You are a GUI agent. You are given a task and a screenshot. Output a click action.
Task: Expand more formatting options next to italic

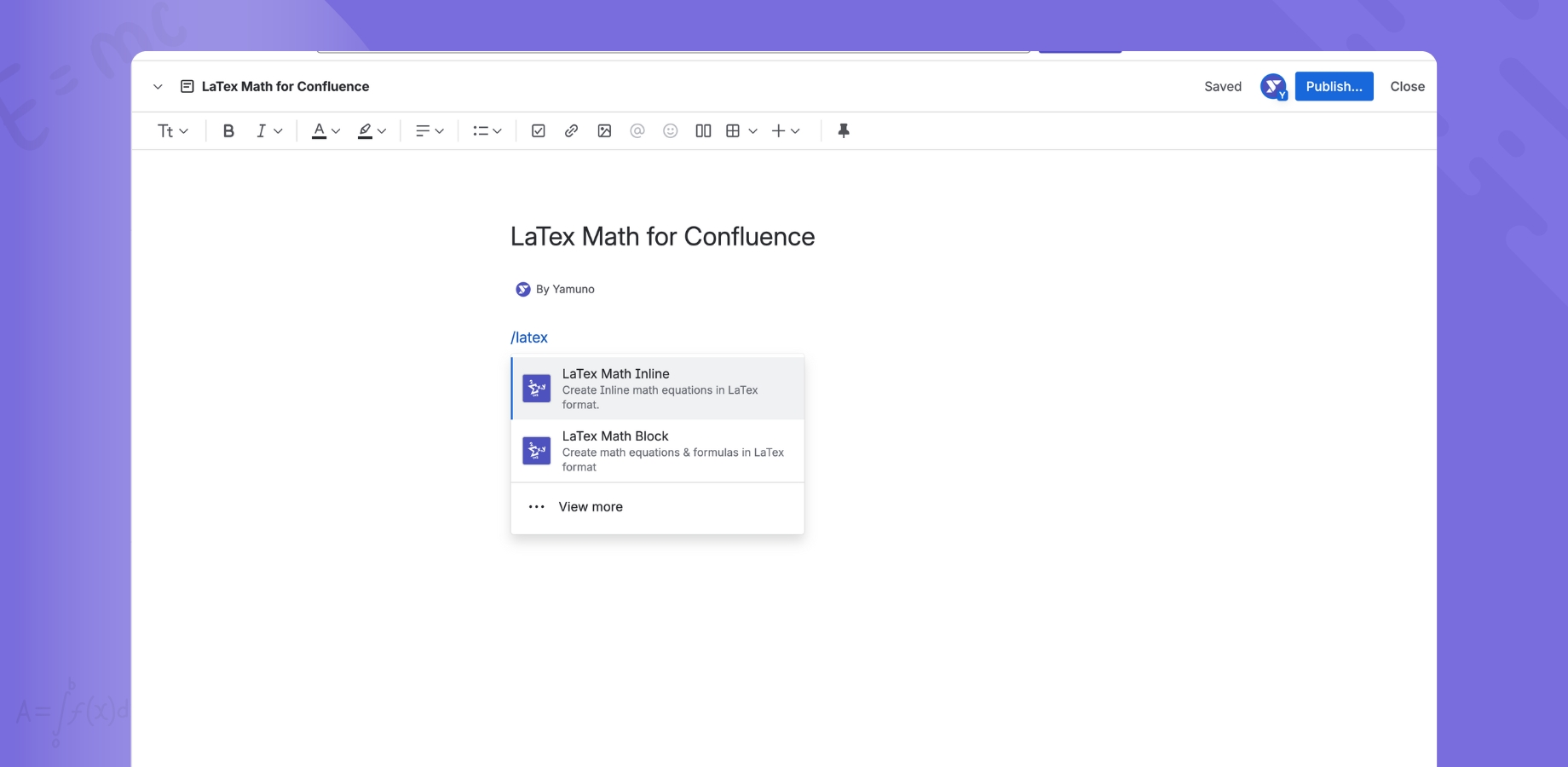278,131
